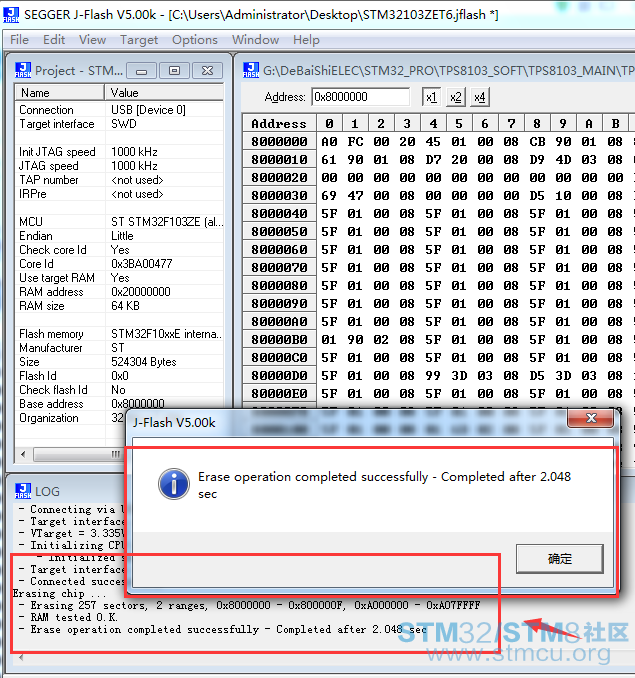The height and width of the screenshot is (678, 635).
Task: Select the Check core Id row
Action: coord(120,250)
